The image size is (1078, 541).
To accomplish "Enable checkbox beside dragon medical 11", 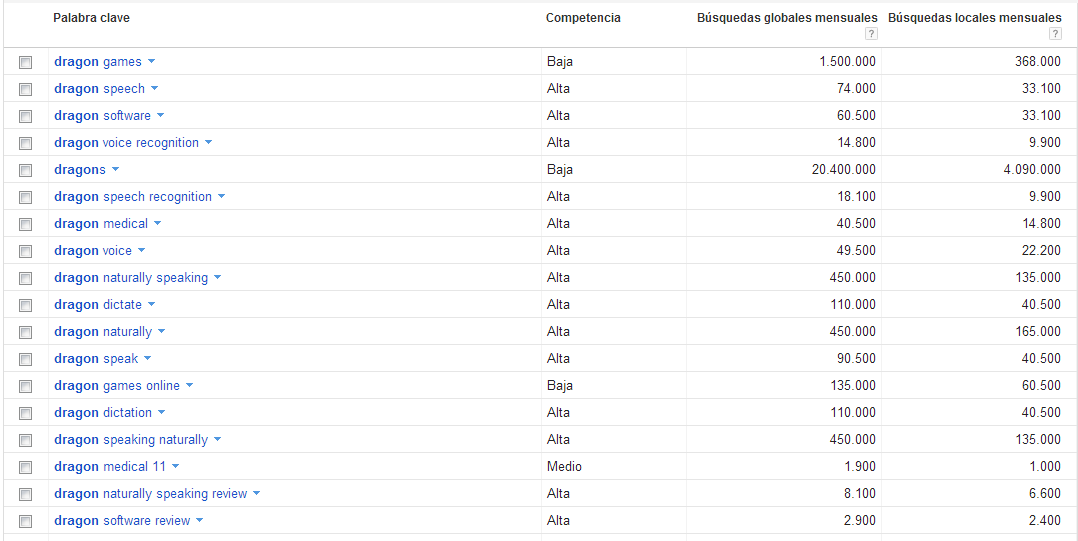I will point(26,467).
